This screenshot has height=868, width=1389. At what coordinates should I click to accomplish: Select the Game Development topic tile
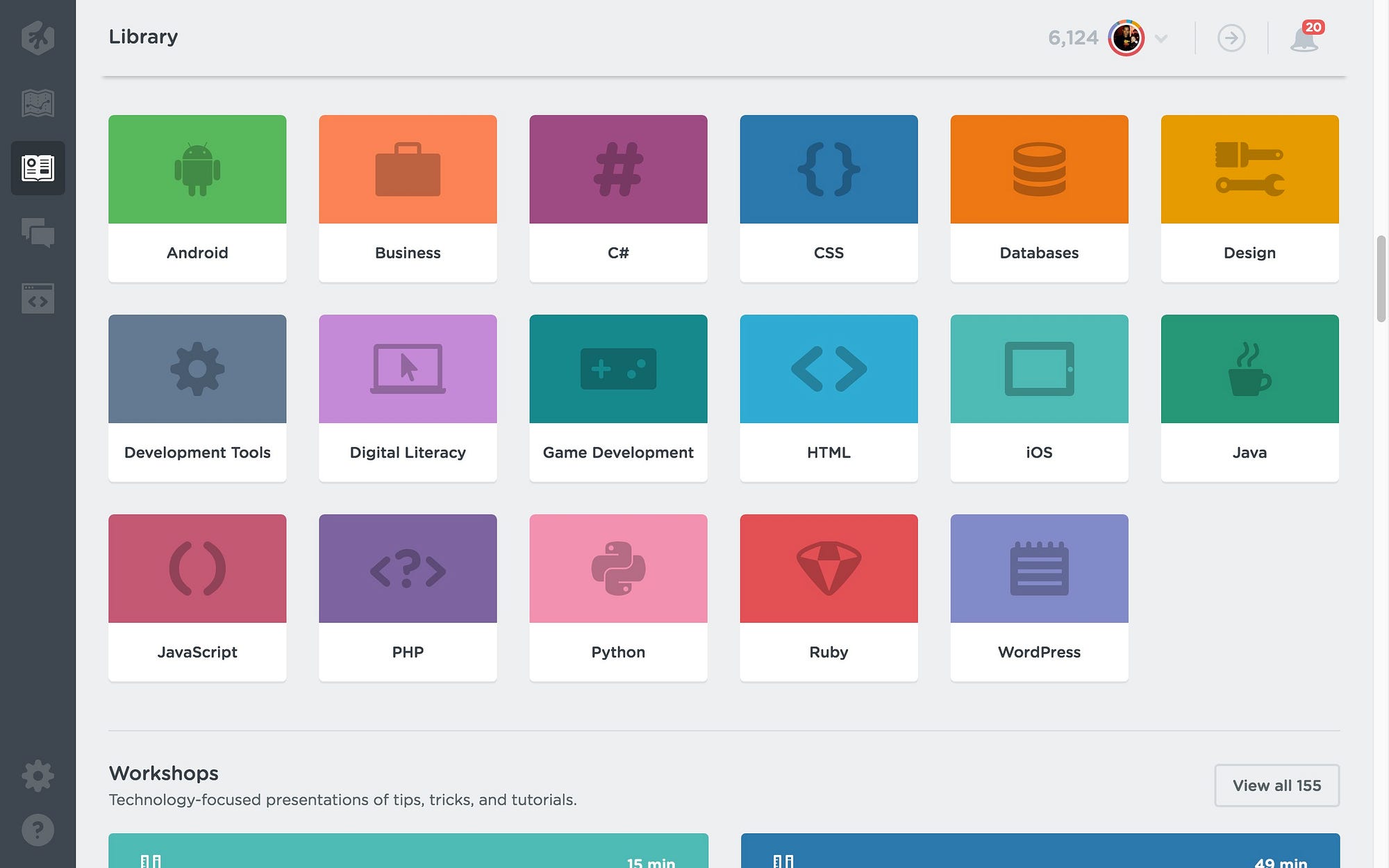point(618,397)
